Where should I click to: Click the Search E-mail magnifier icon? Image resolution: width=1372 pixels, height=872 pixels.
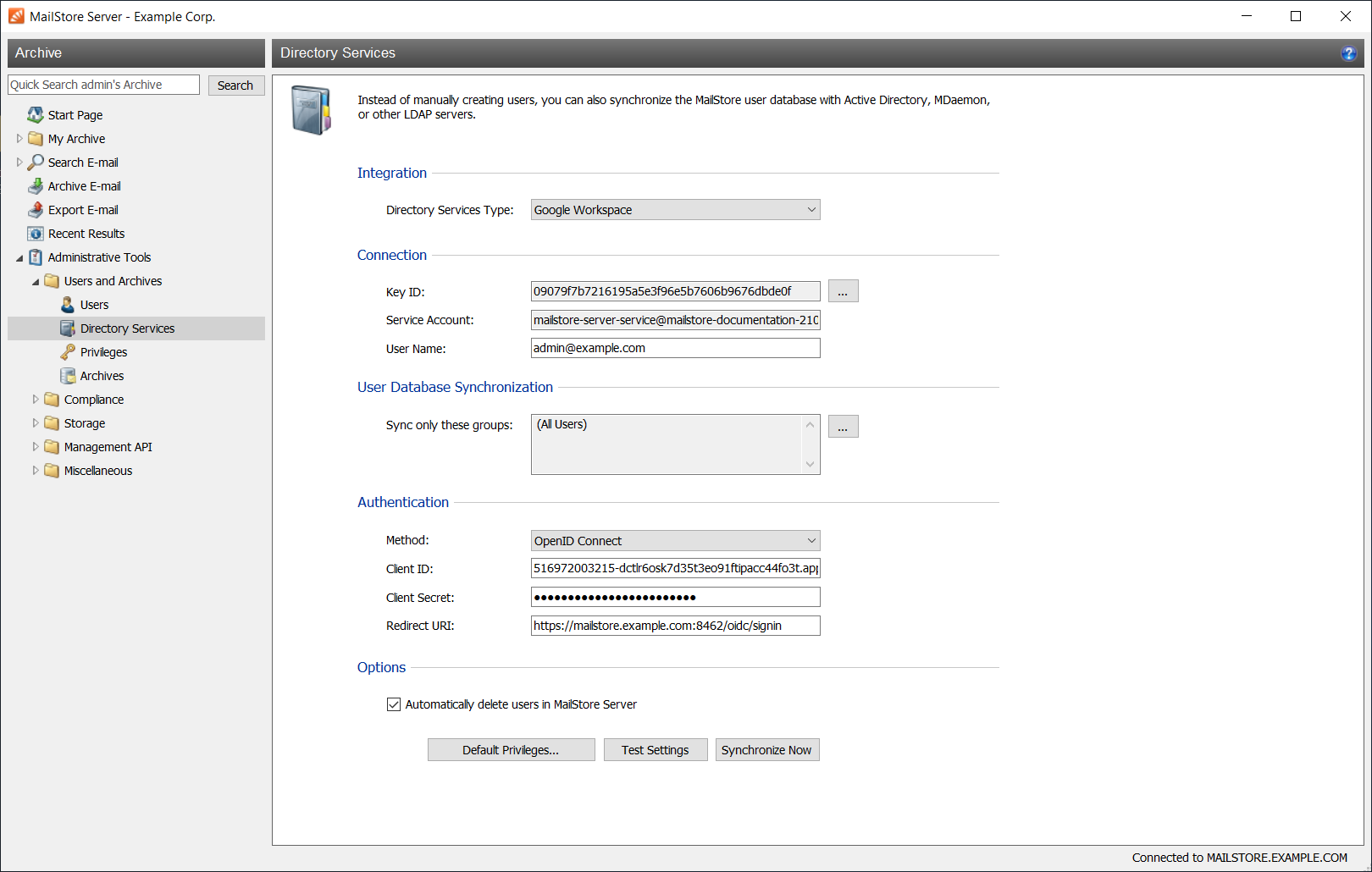36,162
